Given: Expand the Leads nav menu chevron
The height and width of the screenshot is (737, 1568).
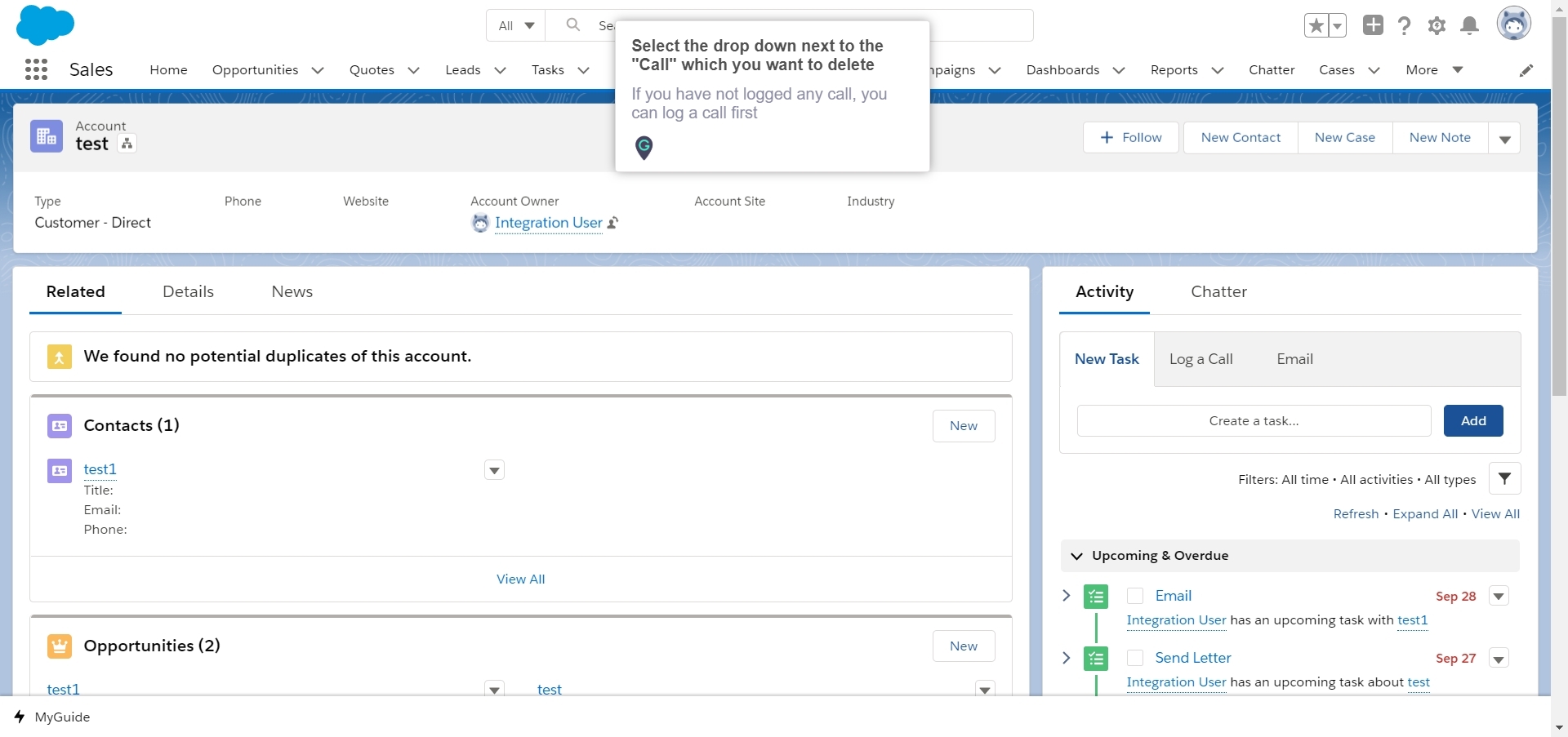Looking at the screenshot, I should (500, 70).
